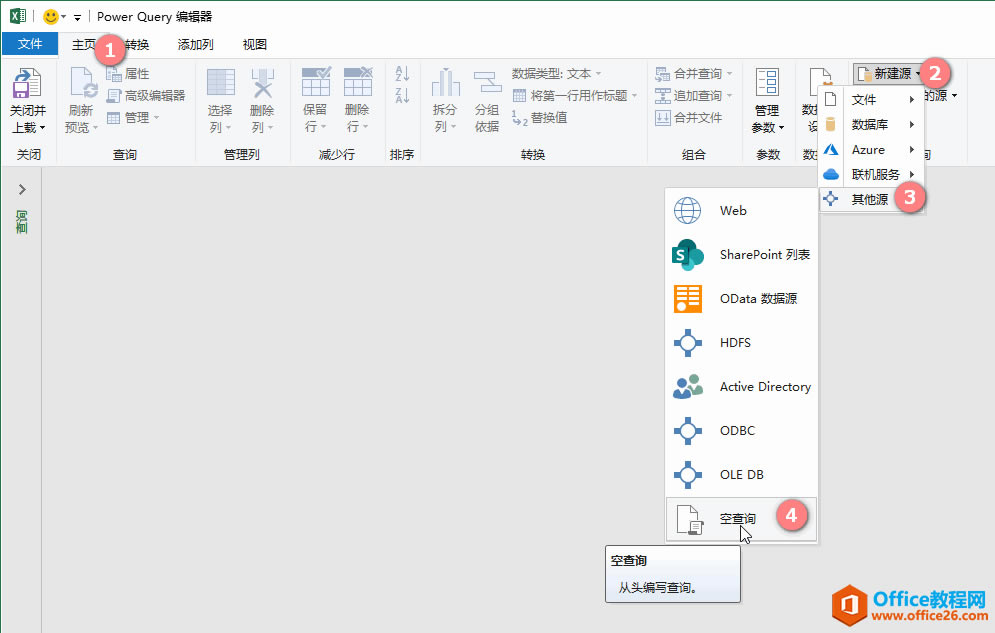This screenshot has width=995, height=633.
Task: Expand the queries pane chevron
Action: [22, 189]
